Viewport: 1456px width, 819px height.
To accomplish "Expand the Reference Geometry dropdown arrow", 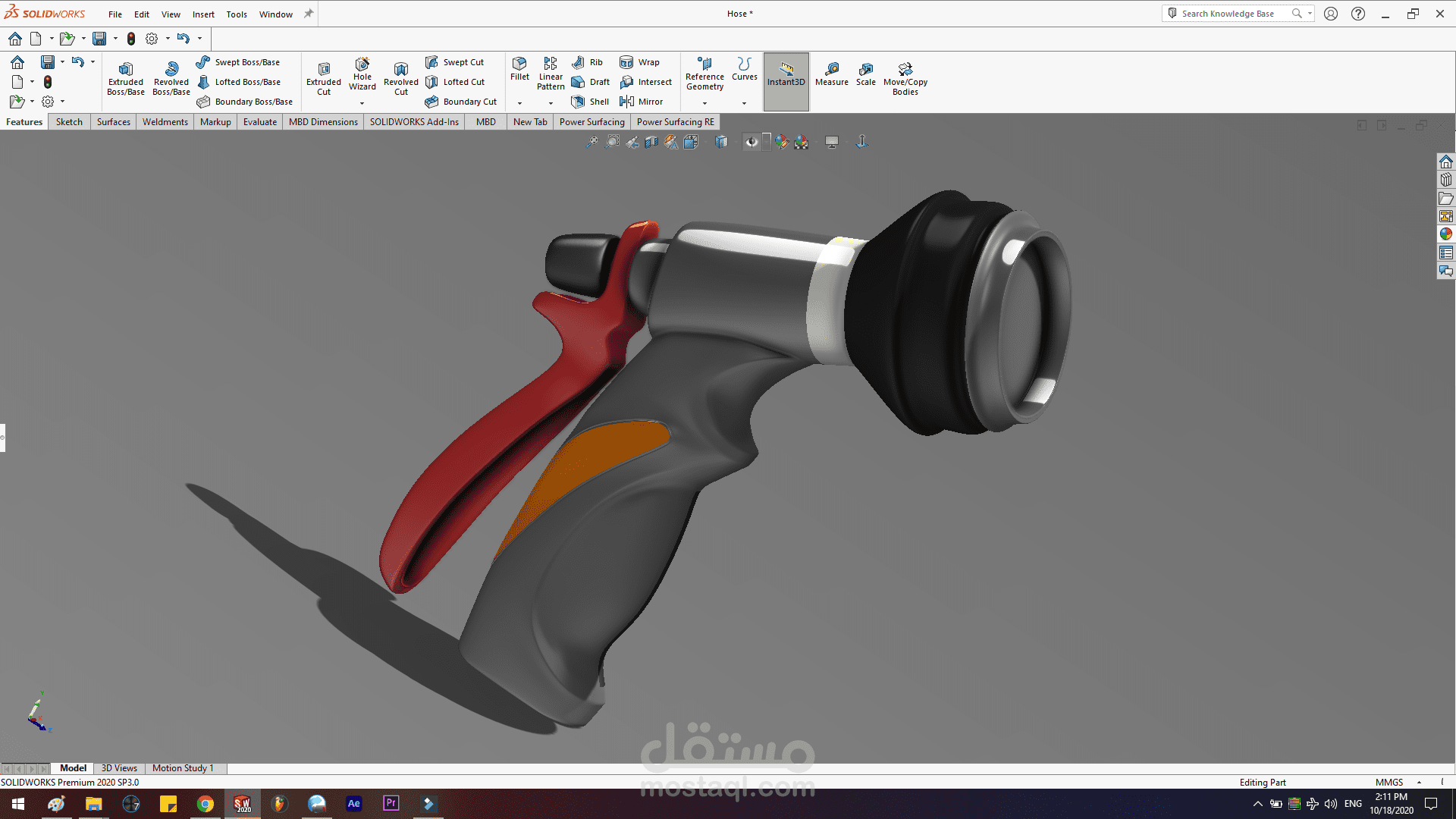I will [x=704, y=103].
